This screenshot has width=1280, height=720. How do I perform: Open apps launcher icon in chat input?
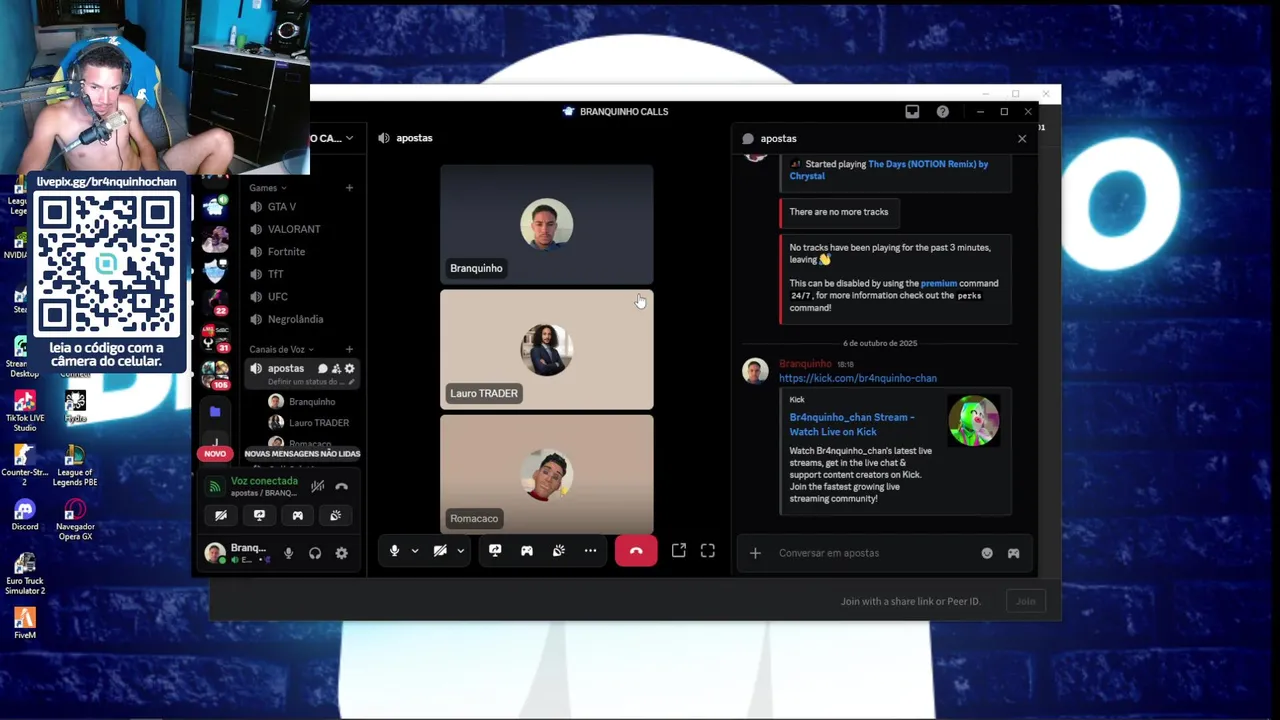click(1014, 553)
